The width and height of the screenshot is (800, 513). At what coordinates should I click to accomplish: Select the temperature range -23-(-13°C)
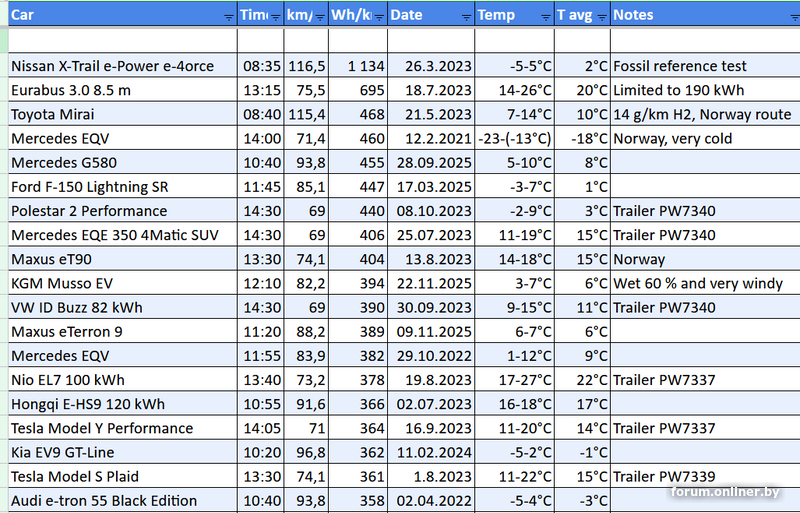click(514, 138)
